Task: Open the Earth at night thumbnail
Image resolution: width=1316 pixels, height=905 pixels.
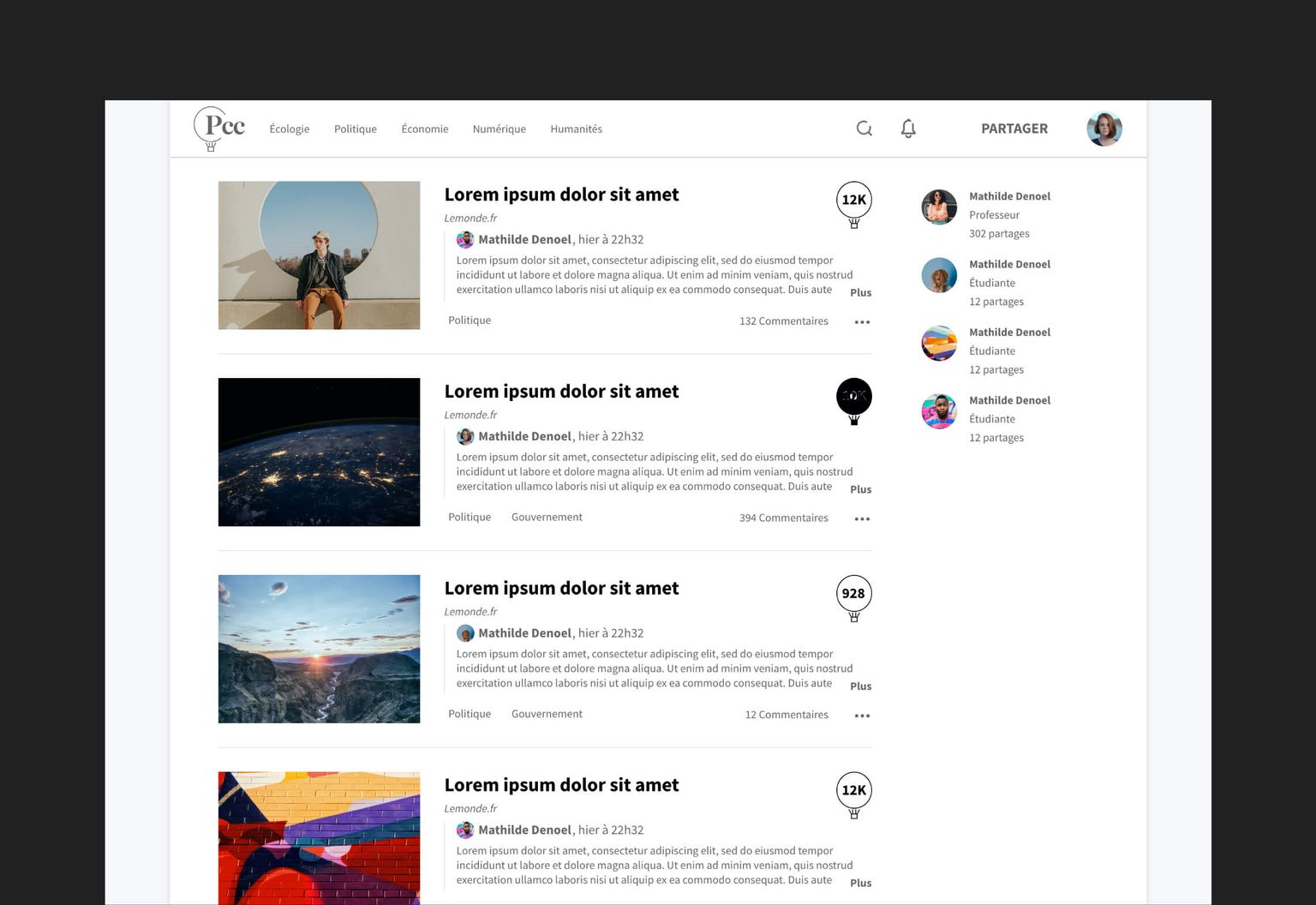Action: point(319,452)
